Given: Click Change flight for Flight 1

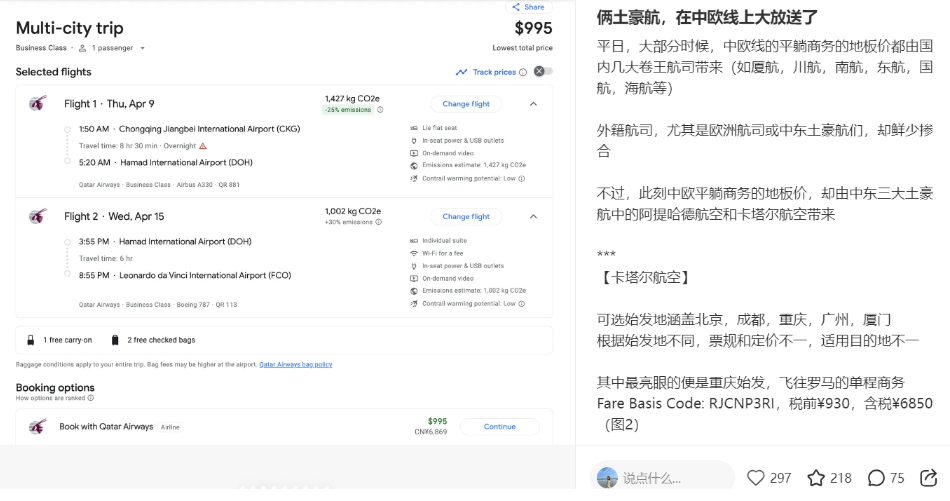Looking at the screenshot, I should 466,104.
